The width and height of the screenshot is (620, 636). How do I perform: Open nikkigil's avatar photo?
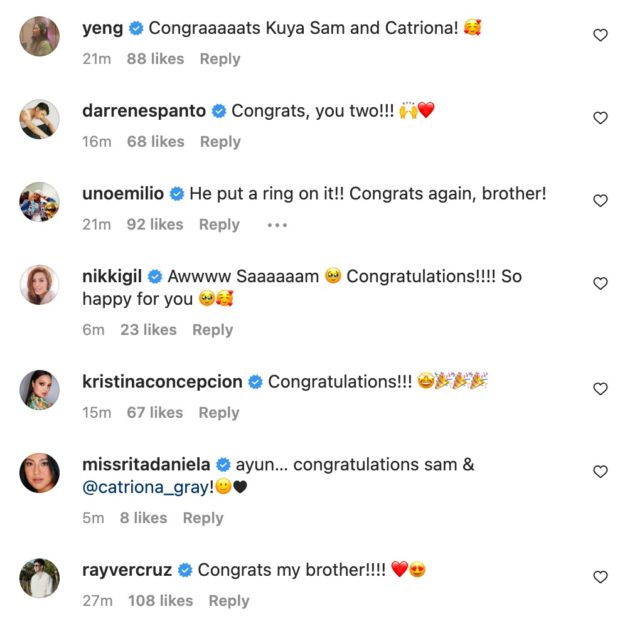tap(40, 285)
